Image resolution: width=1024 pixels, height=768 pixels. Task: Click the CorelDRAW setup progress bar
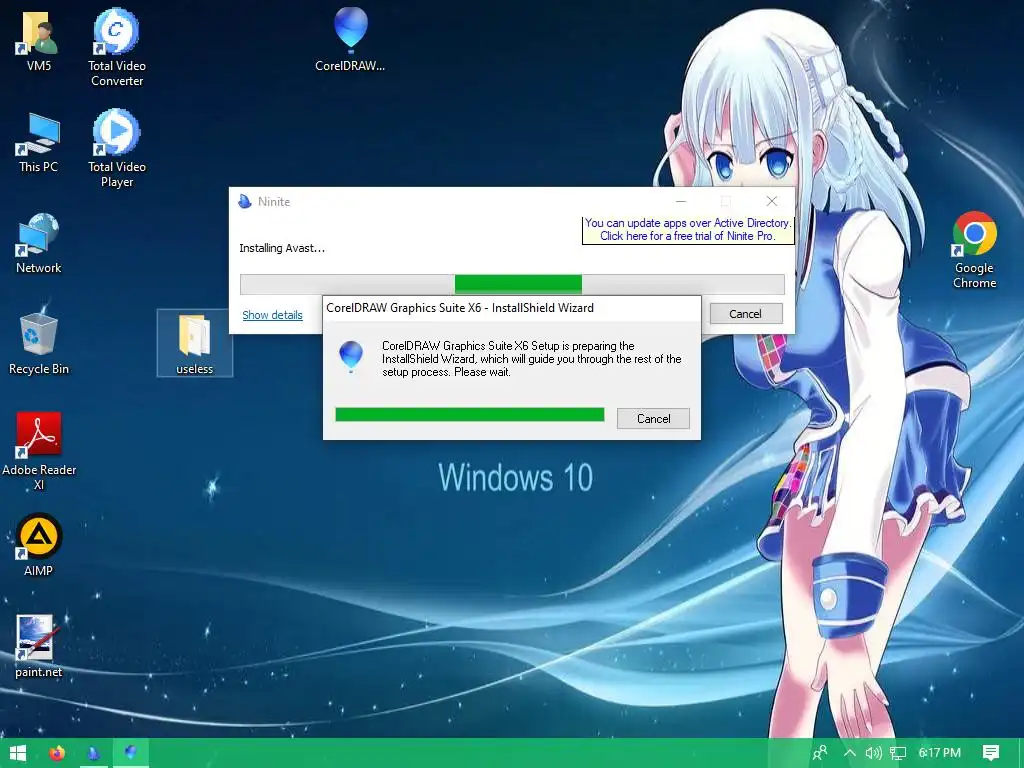(x=470, y=415)
